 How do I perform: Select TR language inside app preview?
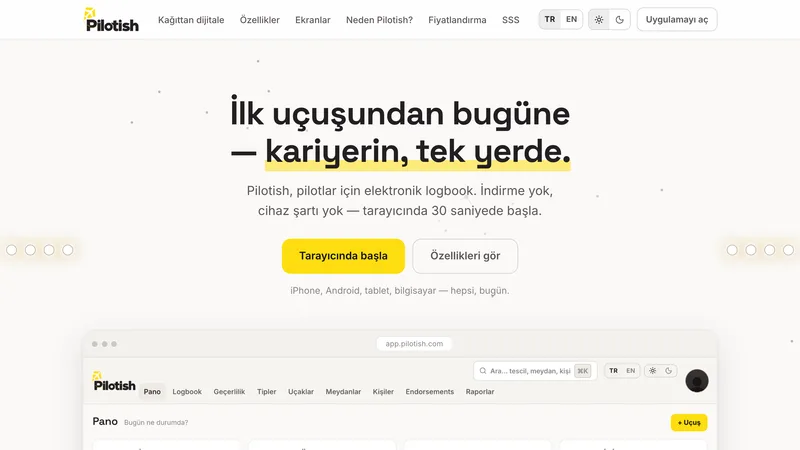coord(613,371)
